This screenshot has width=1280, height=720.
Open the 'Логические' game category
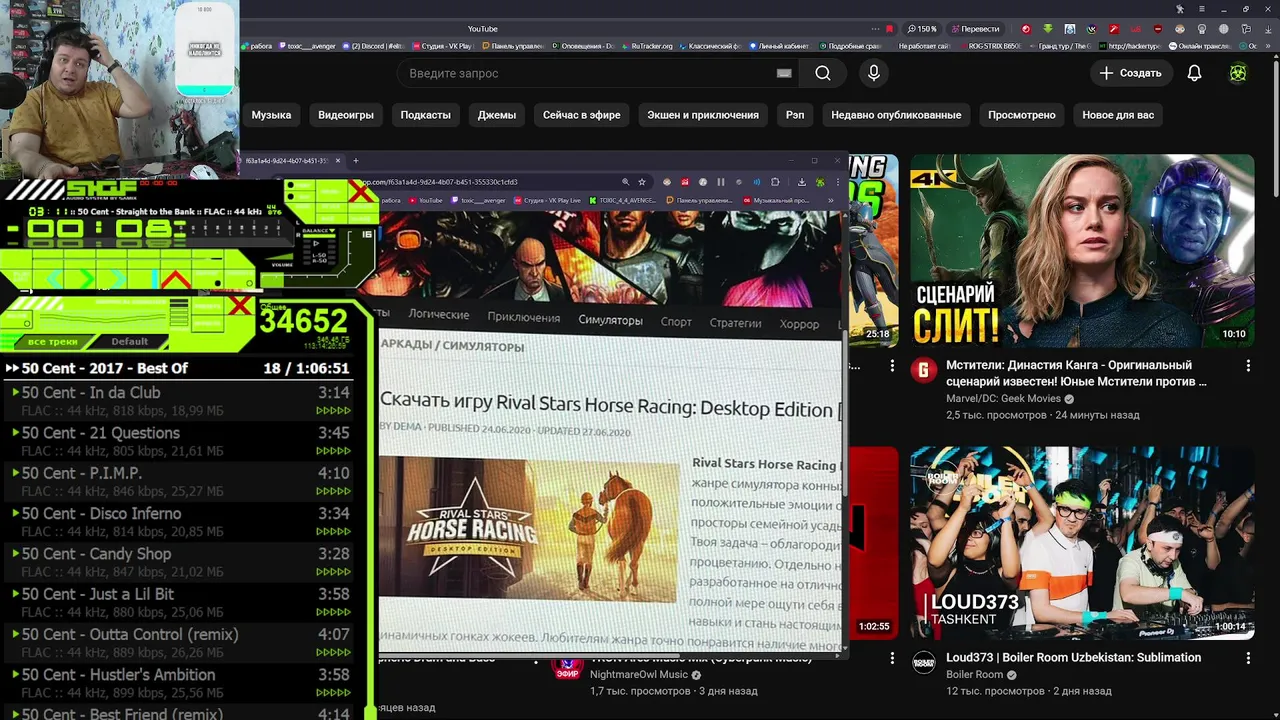click(438, 314)
